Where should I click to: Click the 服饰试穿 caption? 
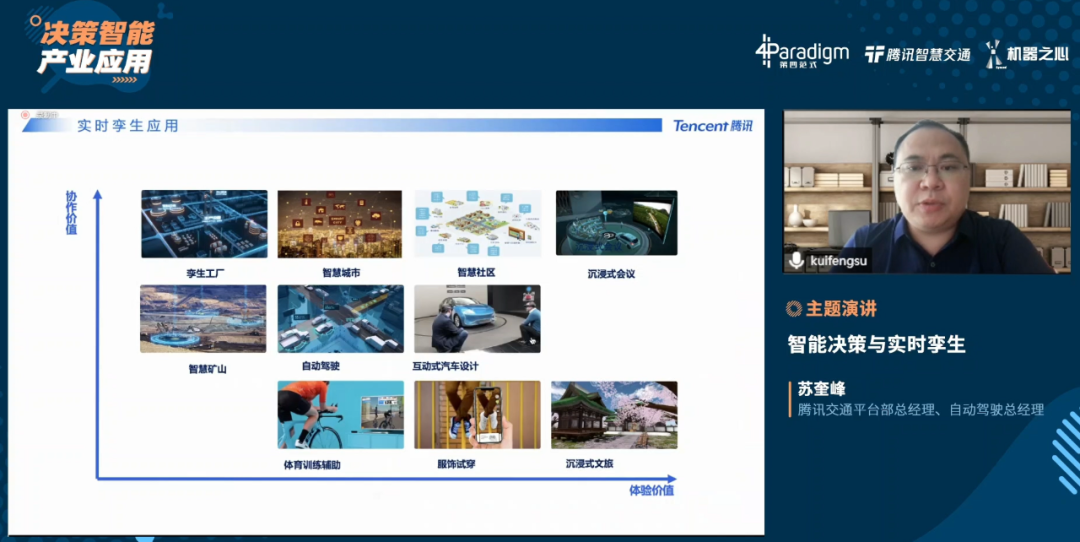pyautogui.click(x=456, y=464)
